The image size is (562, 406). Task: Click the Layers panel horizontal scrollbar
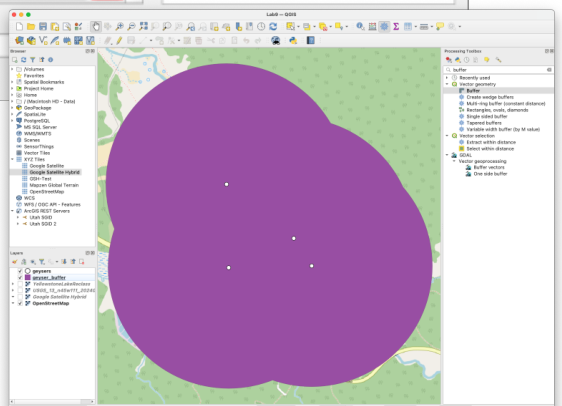point(52,401)
